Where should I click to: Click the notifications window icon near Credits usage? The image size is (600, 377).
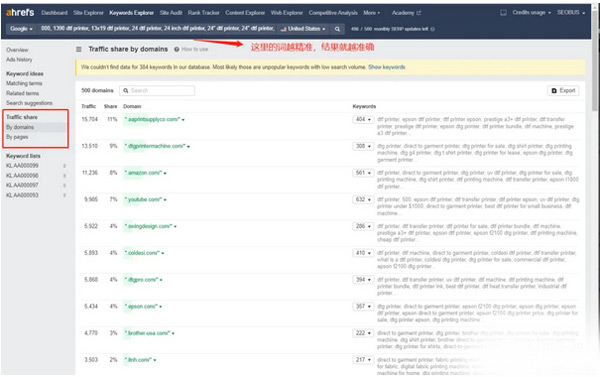pos(503,13)
